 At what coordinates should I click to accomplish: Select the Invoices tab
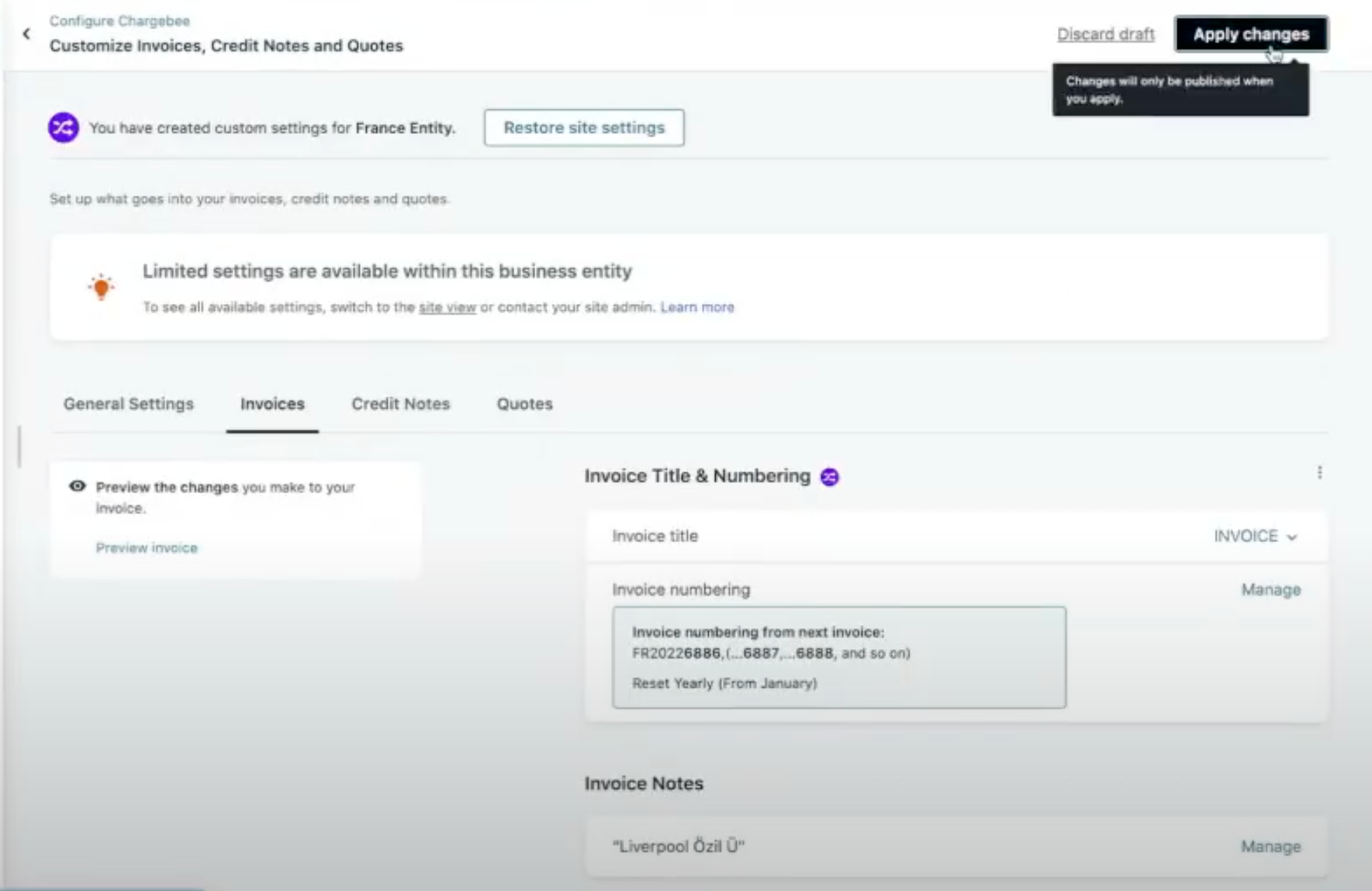pos(272,404)
